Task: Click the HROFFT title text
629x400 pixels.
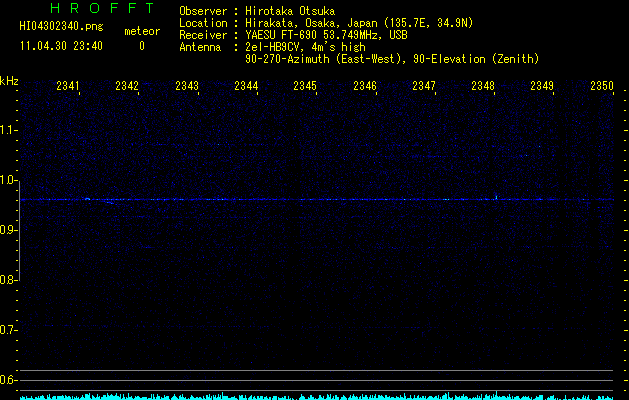Action: click(x=102, y=8)
